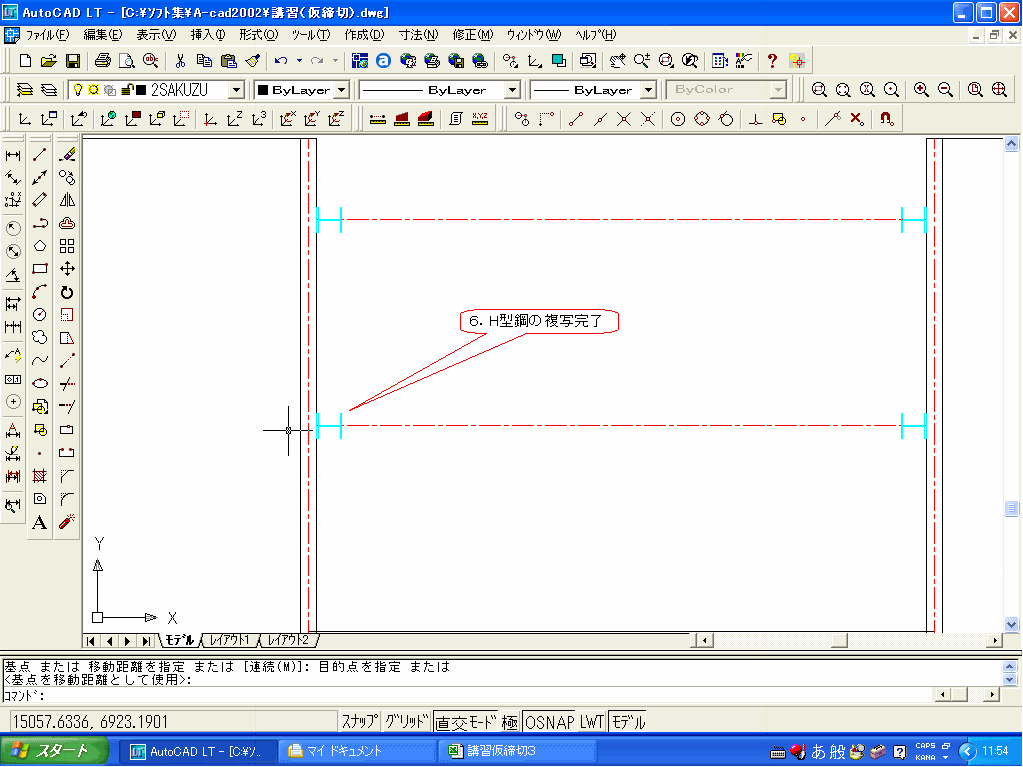Switch to 講習仮締切3 Excel taskbar button
The width and height of the screenshot is (1023, 767).
[517, 751]
